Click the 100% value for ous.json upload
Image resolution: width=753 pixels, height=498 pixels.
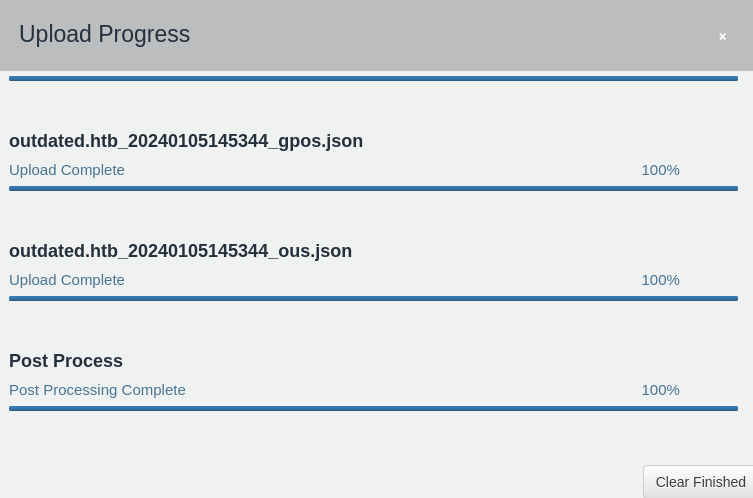pos(660,280)
